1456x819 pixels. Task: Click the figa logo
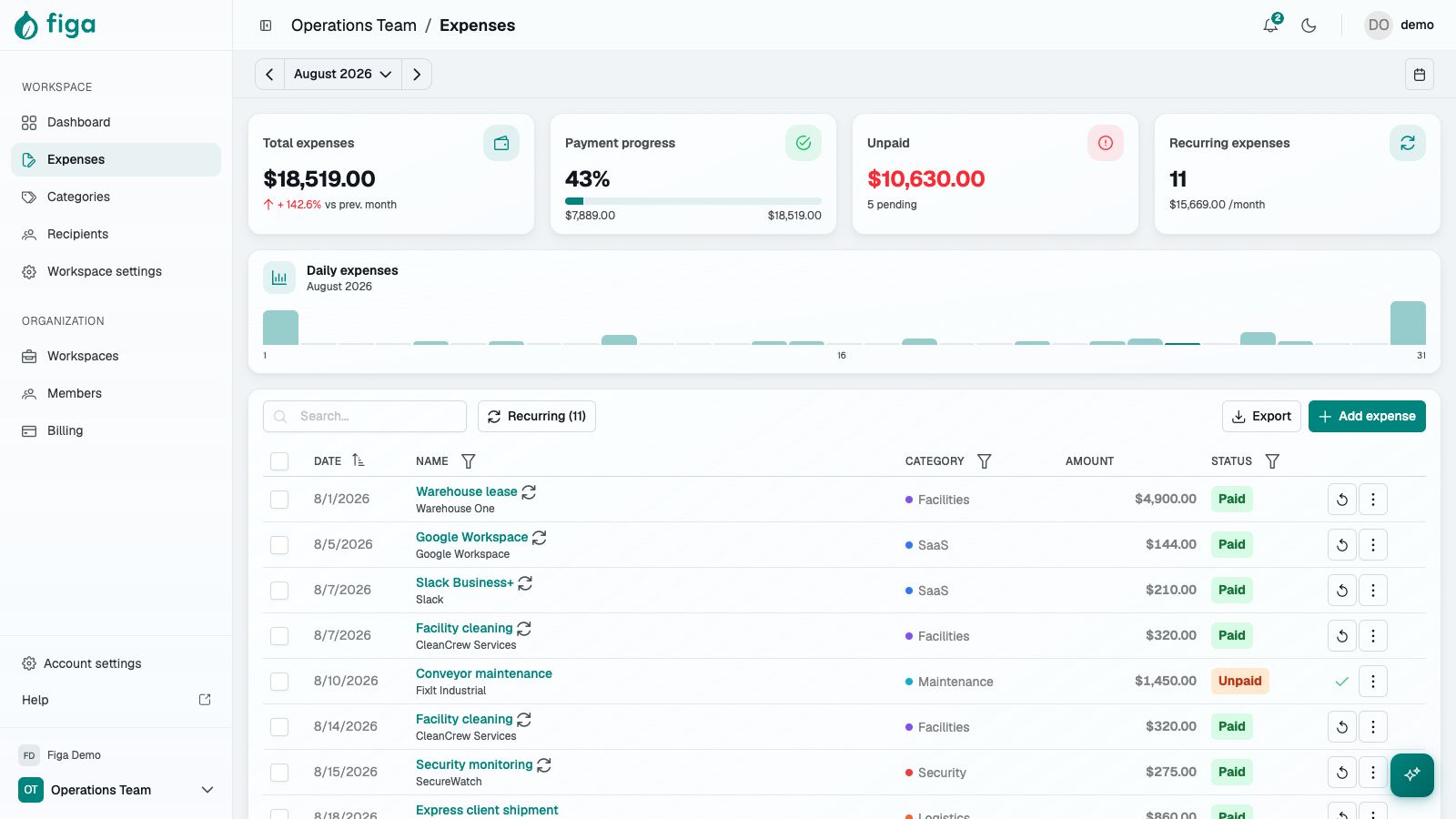(x=55, y=25)
